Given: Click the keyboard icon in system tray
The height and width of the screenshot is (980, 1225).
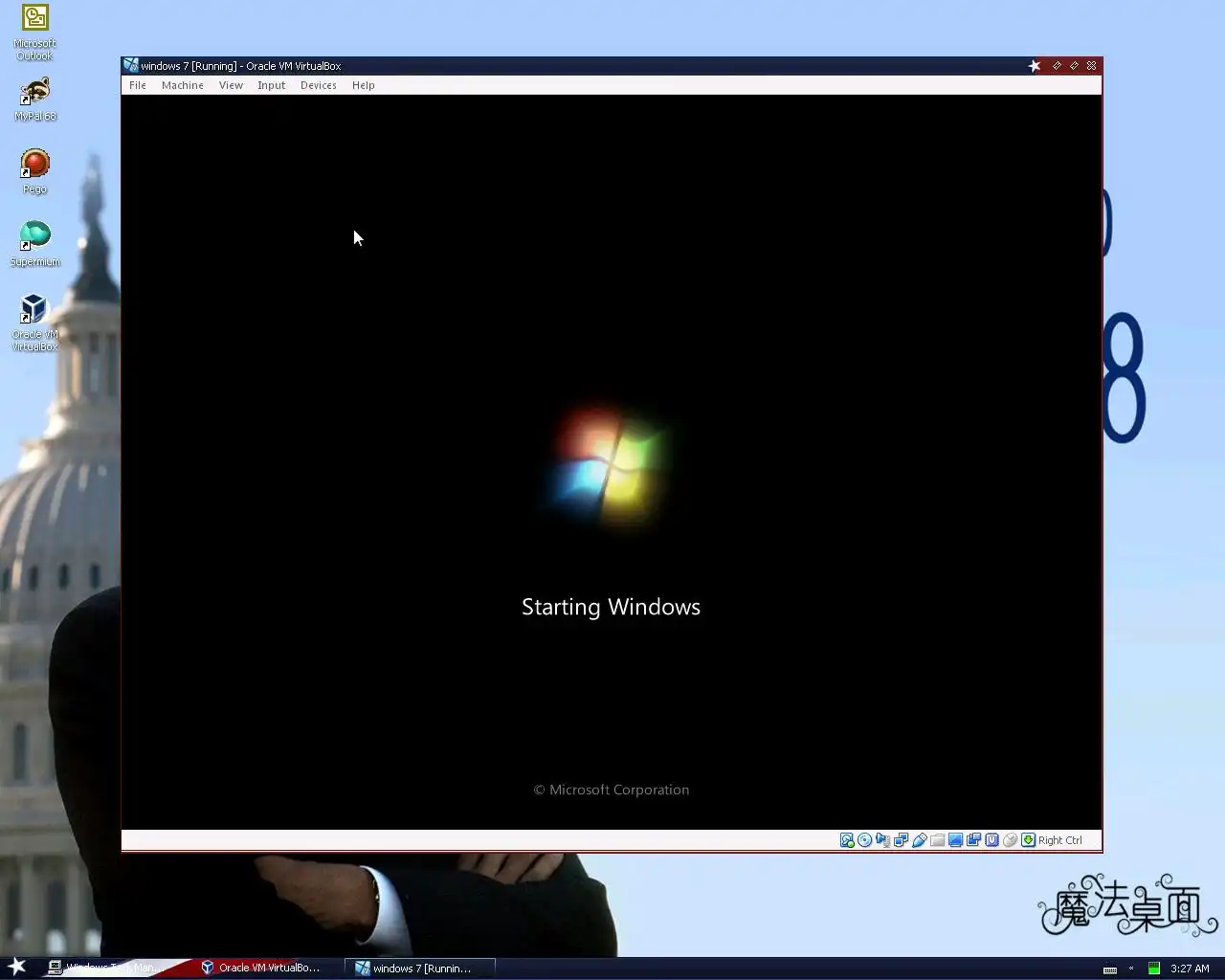Looking at the screenshot, I should [x=1110, y=969].
